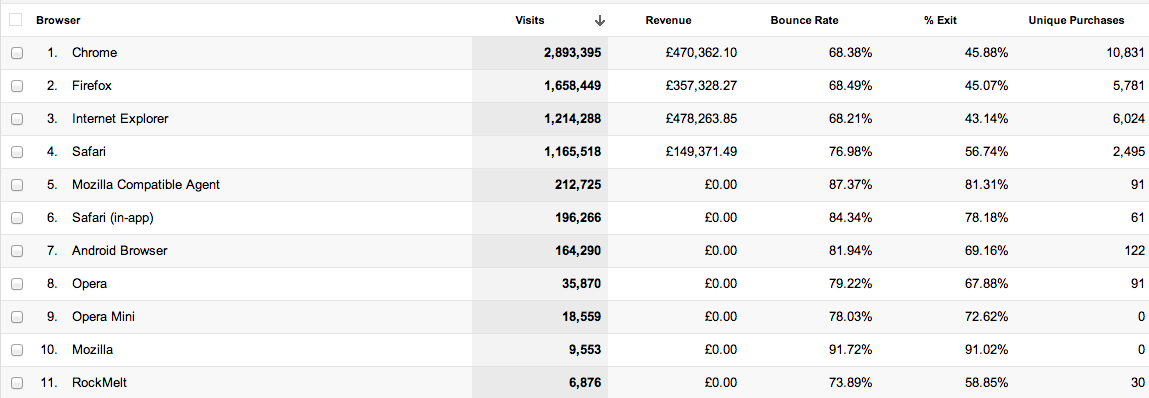Open the Chrome browser link
Image resolution: width=1149 pixels, height=398 pixels.
[x=95, y=53]
